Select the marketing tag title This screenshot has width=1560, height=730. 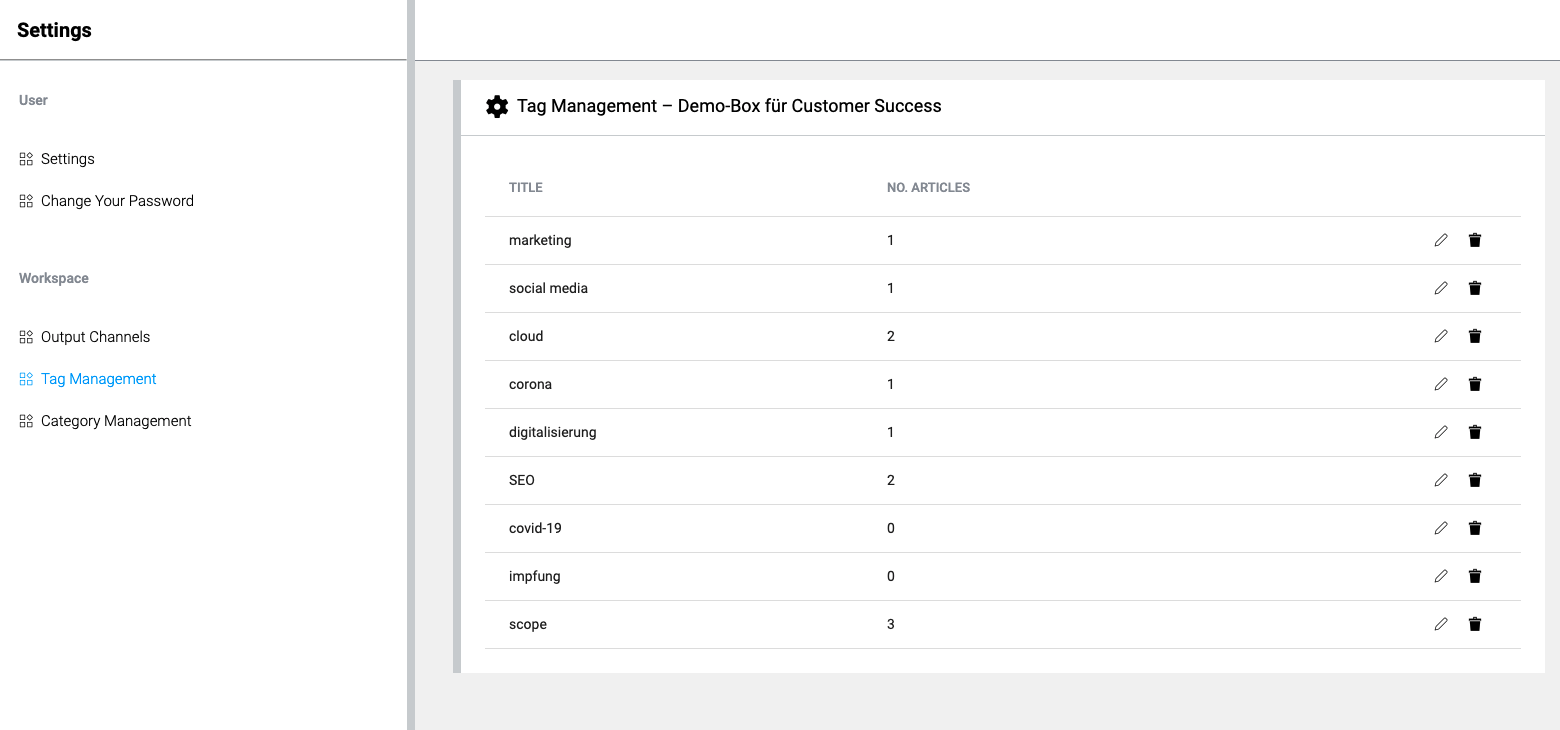(540, 240)
